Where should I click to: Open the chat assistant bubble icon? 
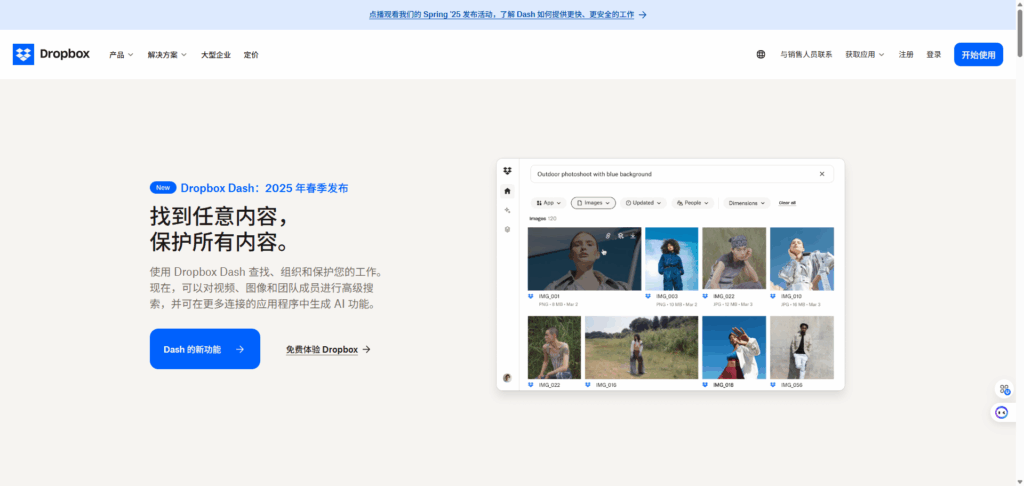1002,412
